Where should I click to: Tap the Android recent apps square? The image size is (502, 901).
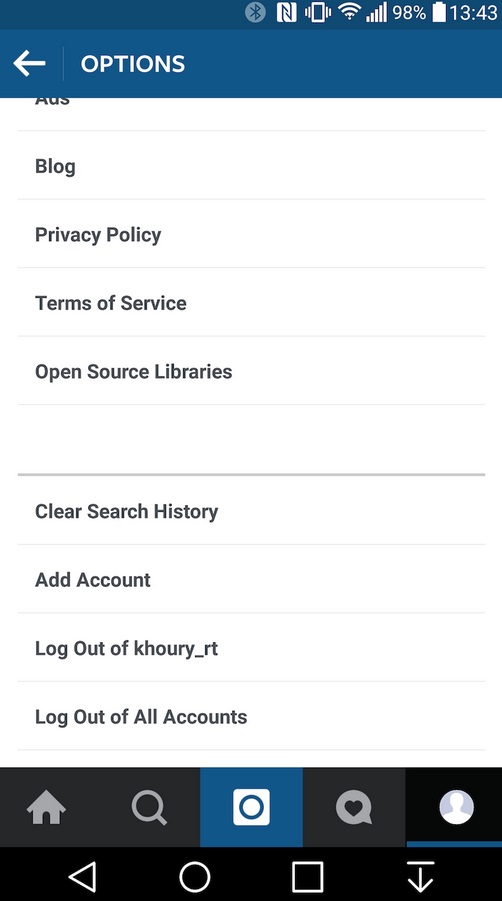307,877
